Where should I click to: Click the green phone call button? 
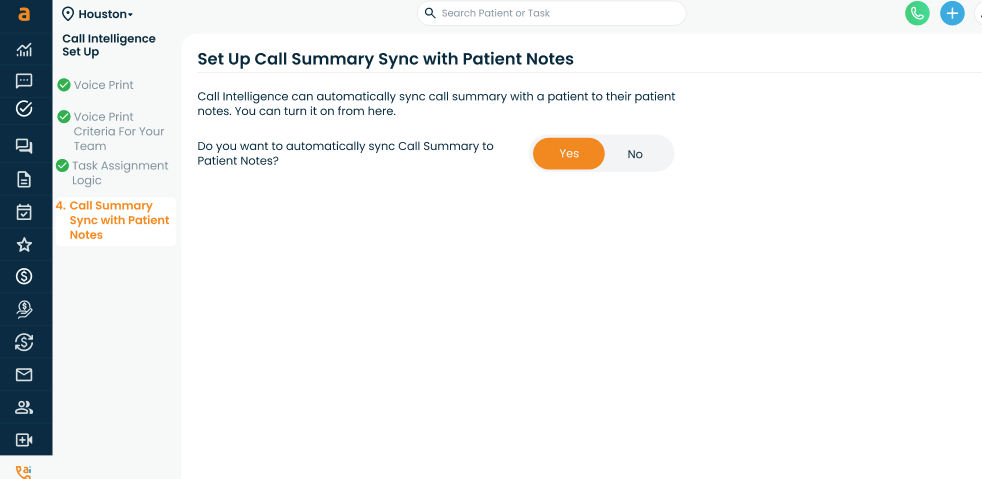coord(917,13)
